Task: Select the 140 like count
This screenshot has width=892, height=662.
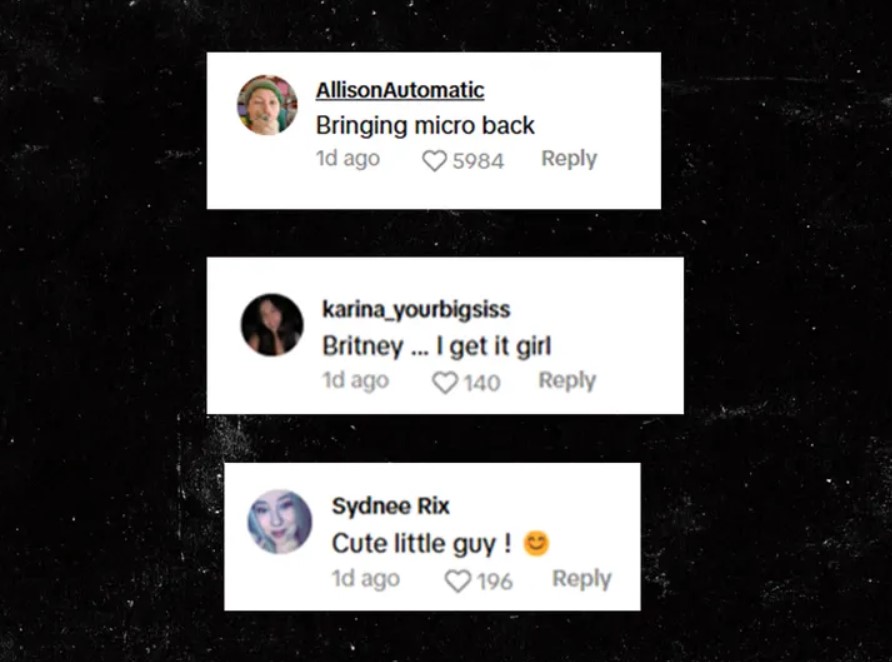Action: [x=482, y=383]
